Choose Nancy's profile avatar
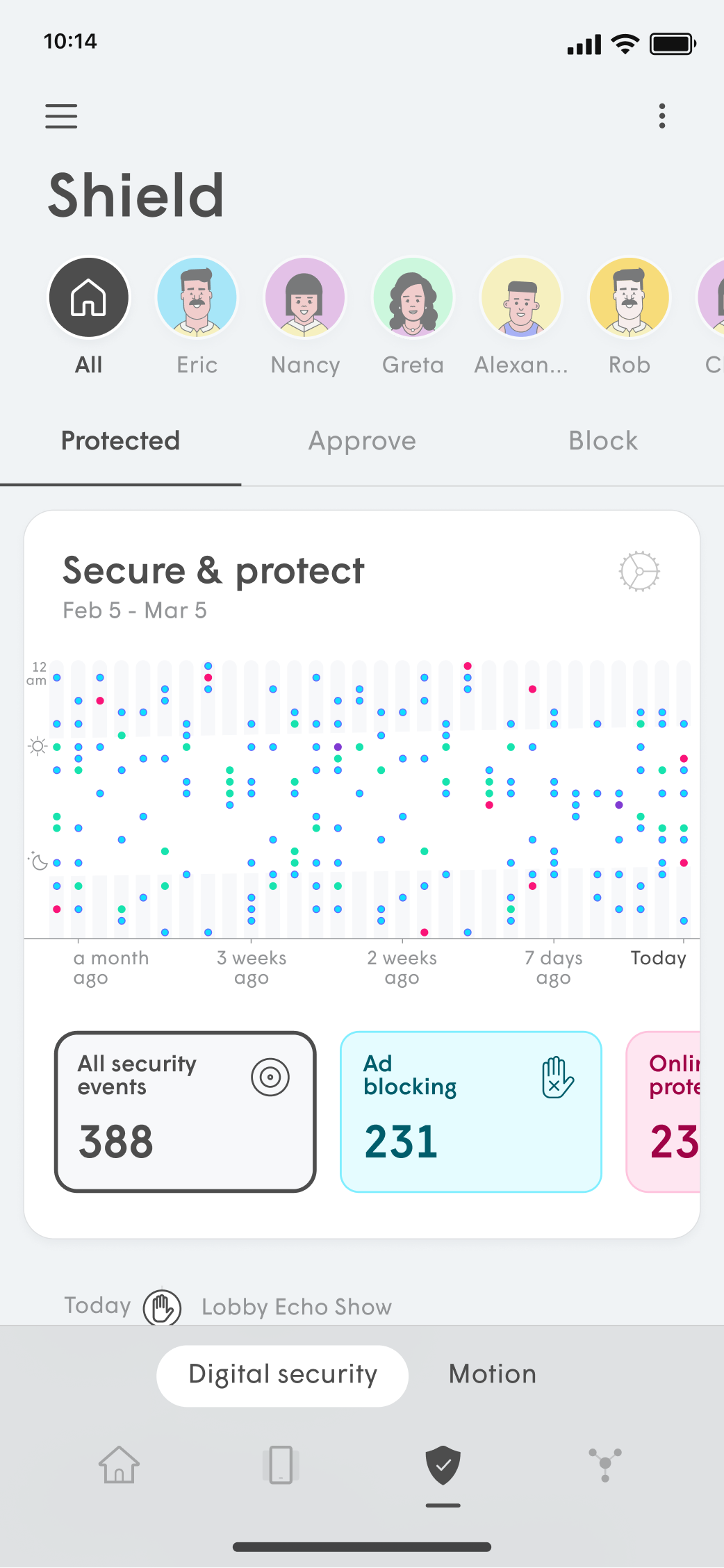 tap(305, 298)
